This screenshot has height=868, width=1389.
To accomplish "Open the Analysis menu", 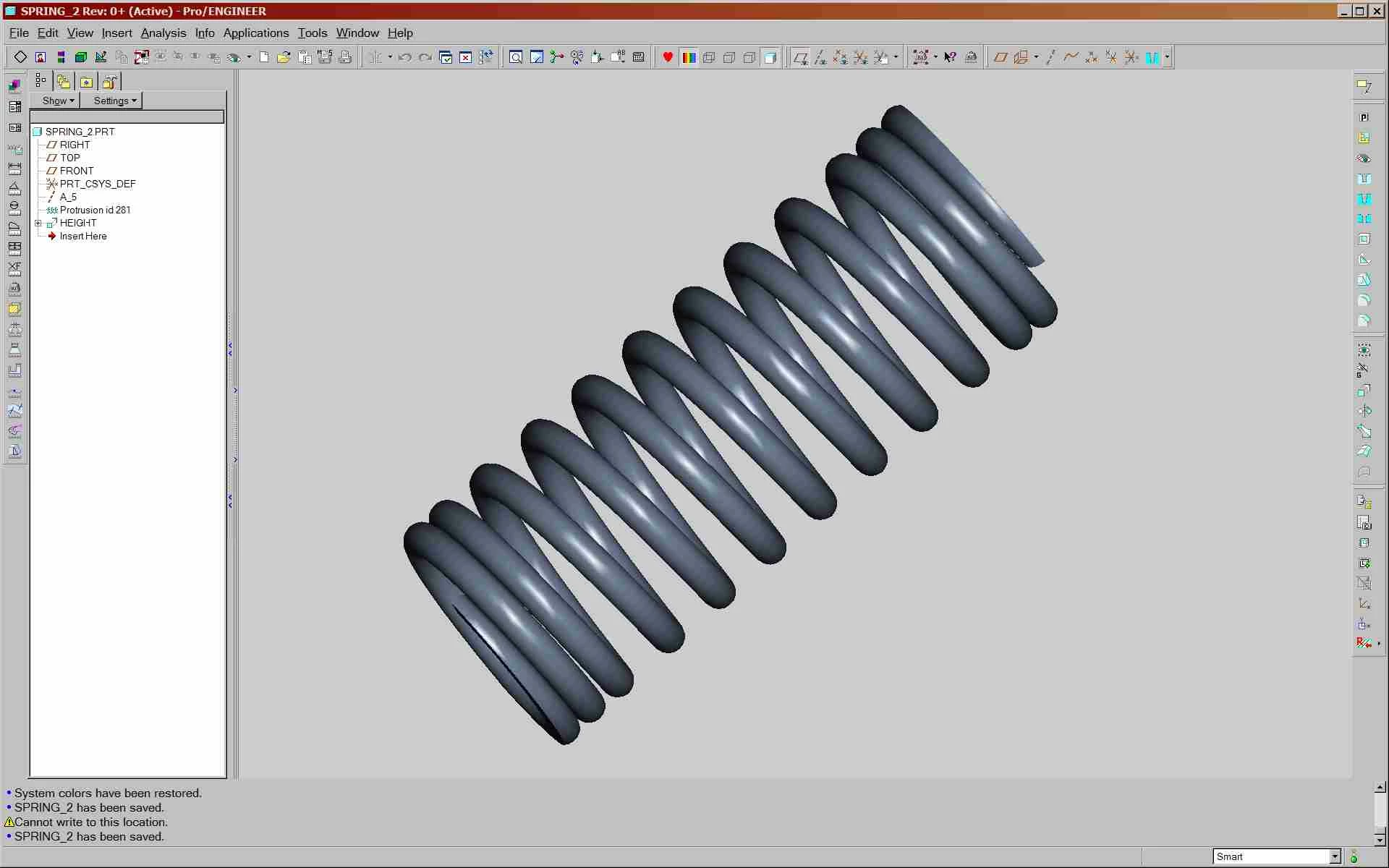I will pyautogui.click(x=163, y=33).
